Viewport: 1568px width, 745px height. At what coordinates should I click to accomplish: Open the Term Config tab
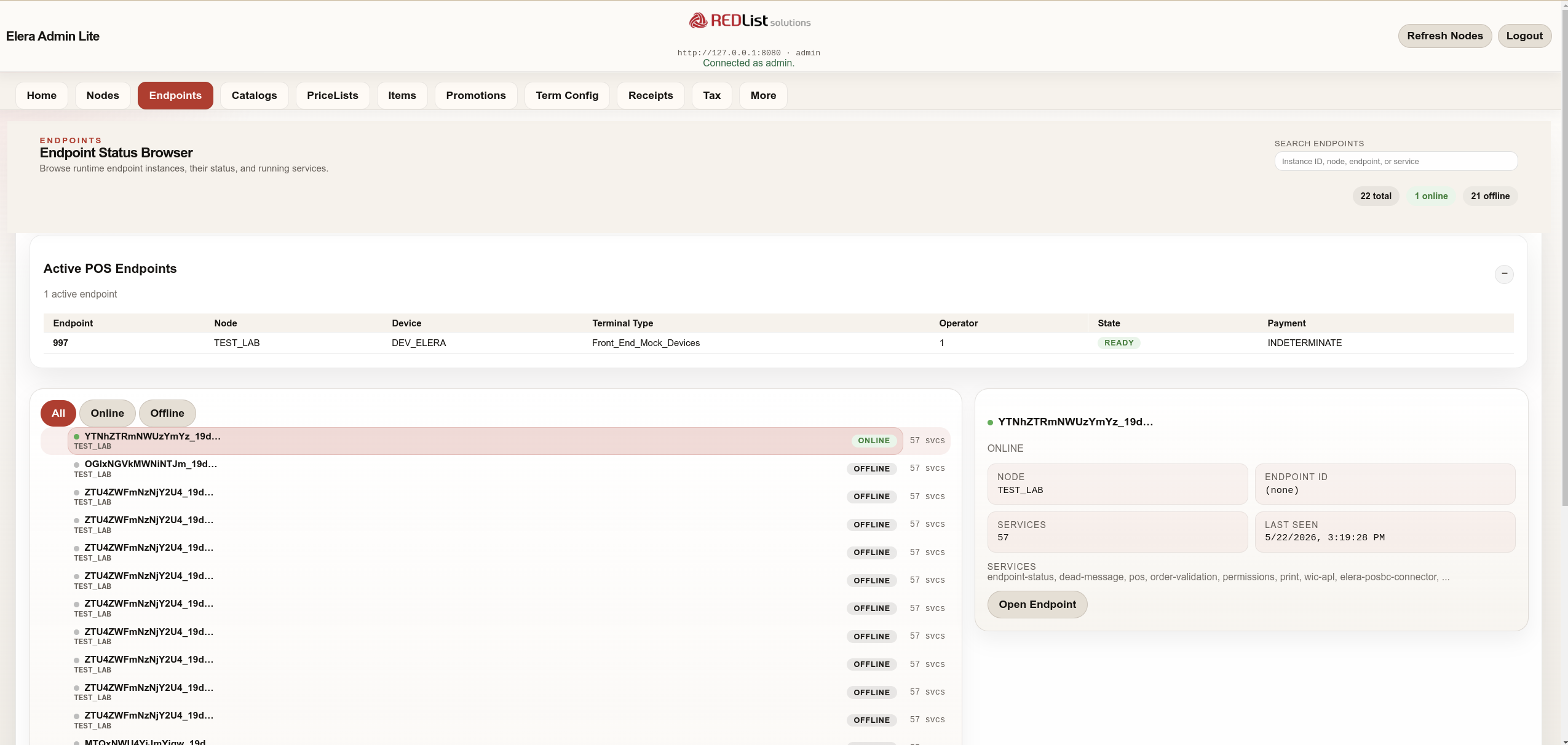click(x=567, y=95)
